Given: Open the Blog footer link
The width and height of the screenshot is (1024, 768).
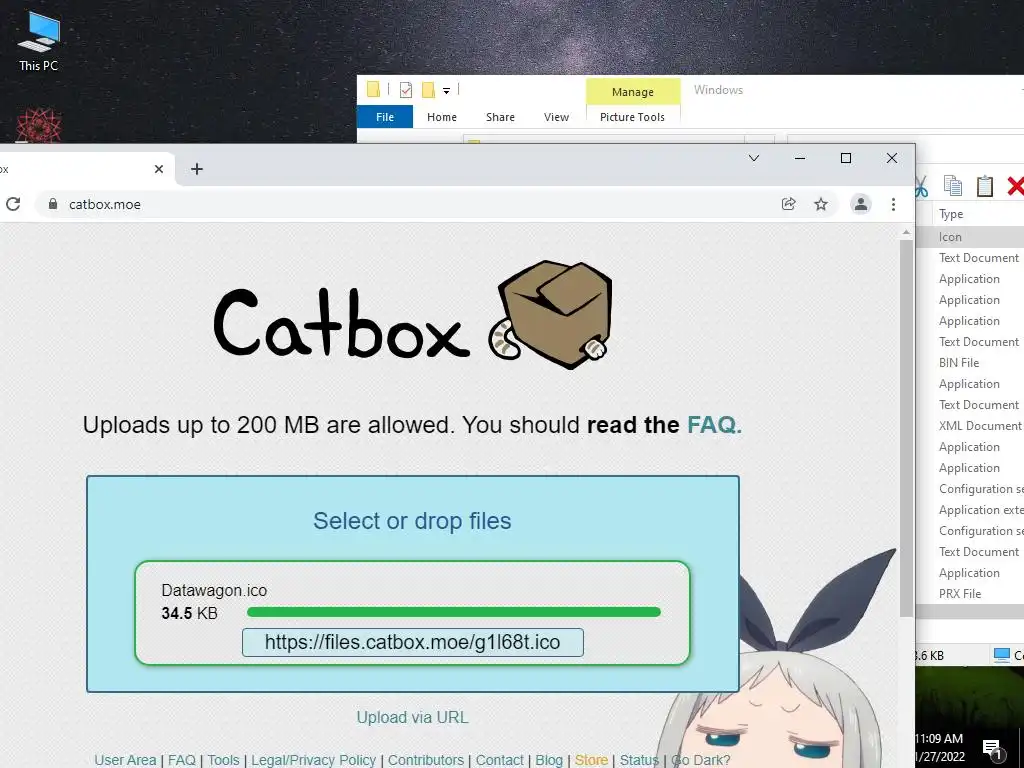Looking at the screenshot, I should pyautogui.click(x=549, y=760).
